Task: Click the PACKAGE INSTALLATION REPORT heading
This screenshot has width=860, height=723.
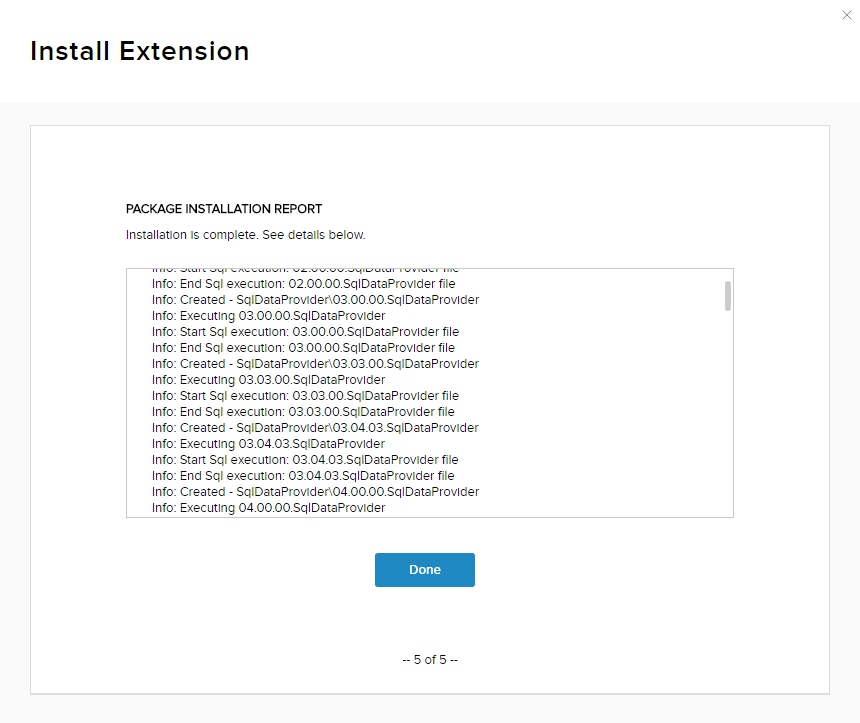Action: coord(224,209)
